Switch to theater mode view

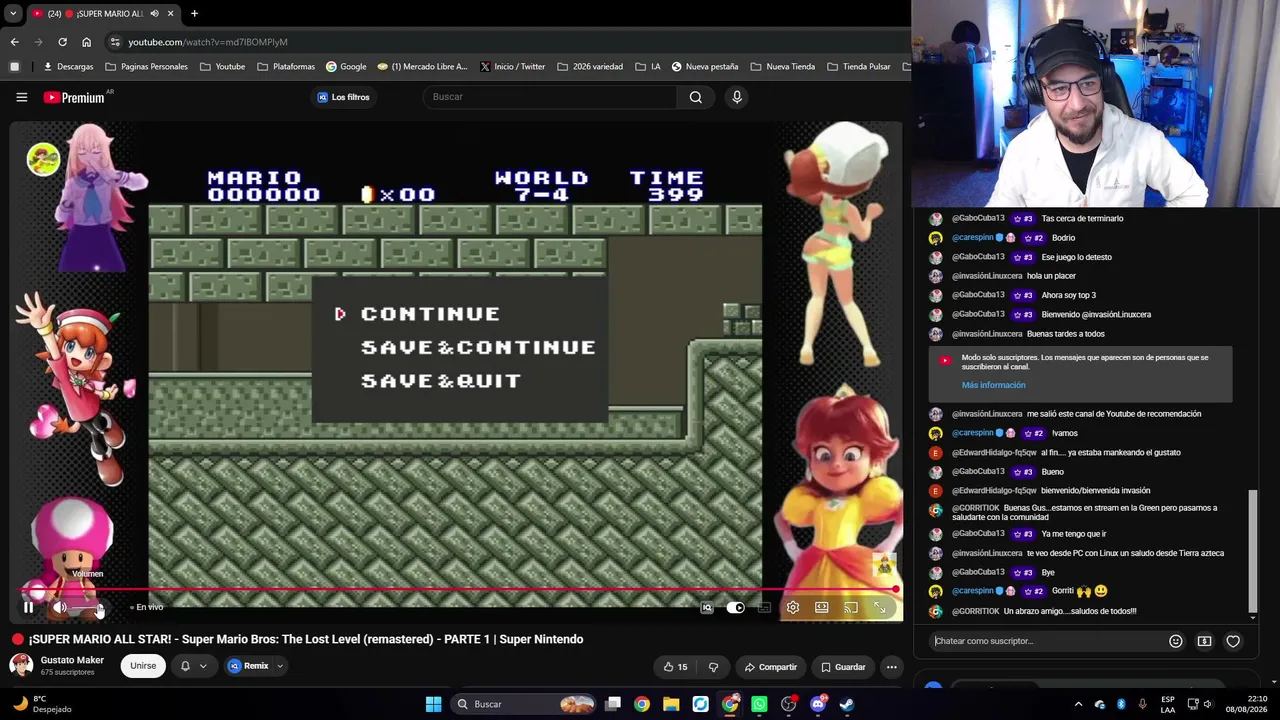822,607
